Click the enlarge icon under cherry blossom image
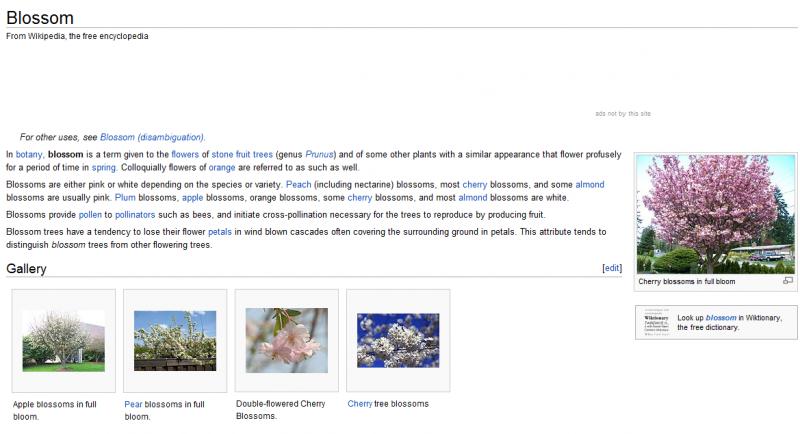The image size is (800, 434). (x=788, y=281)
